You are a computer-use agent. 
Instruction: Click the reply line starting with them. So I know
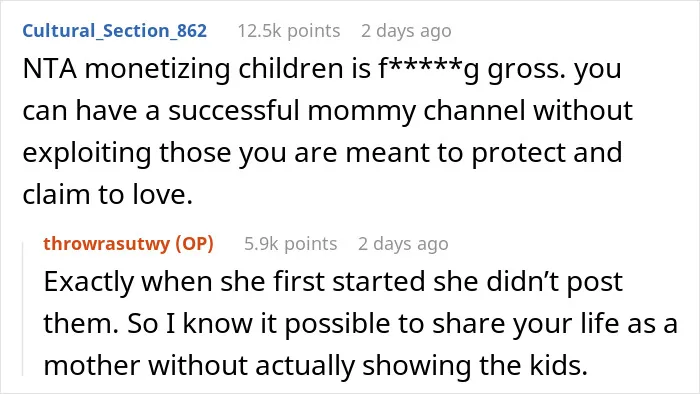pos(361,324)
